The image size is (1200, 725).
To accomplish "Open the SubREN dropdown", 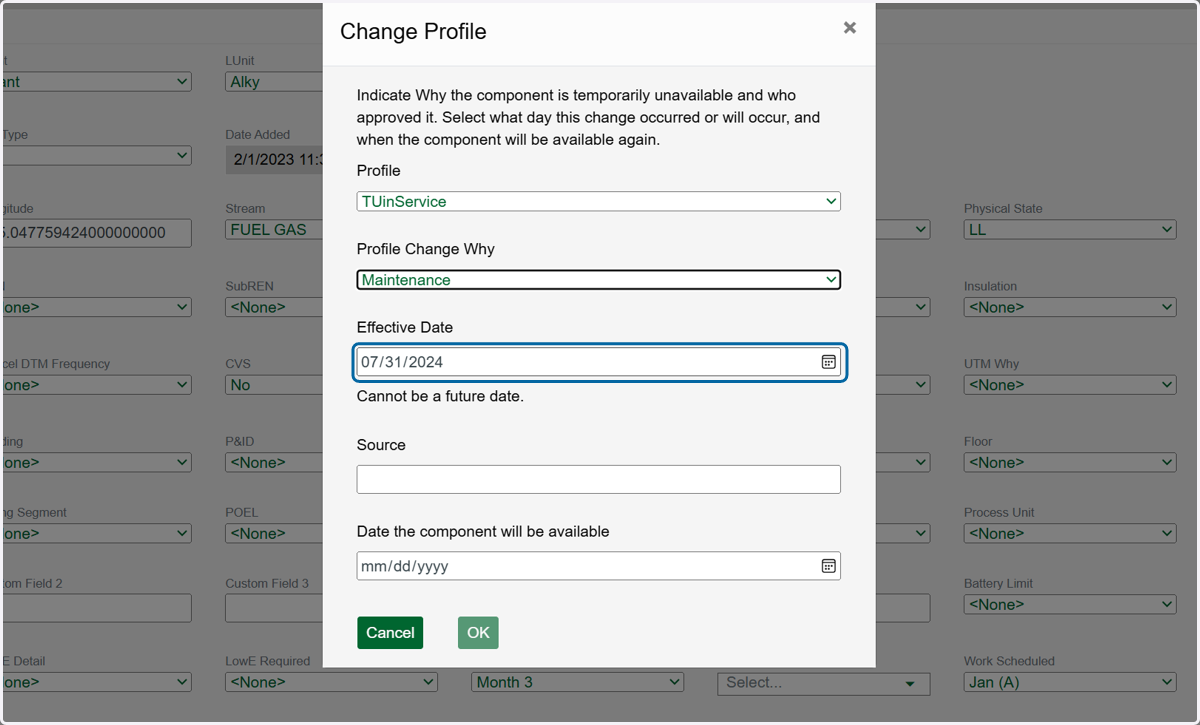I will 275,307.
